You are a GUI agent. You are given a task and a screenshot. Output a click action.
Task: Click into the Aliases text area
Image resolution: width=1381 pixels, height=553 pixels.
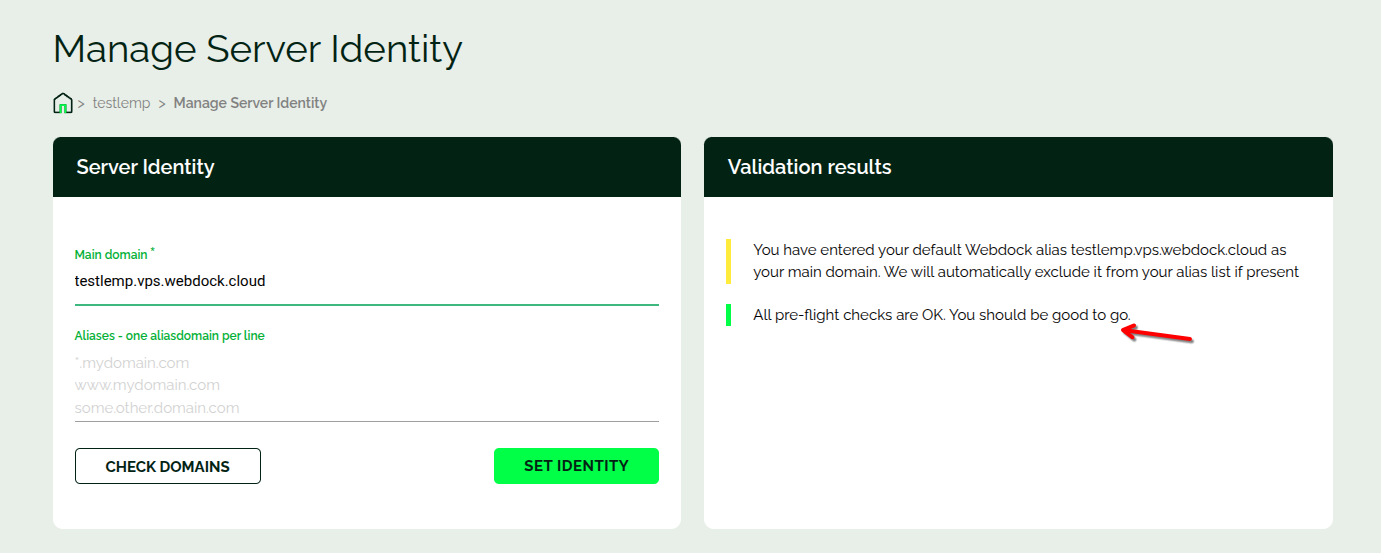point(366,385)
